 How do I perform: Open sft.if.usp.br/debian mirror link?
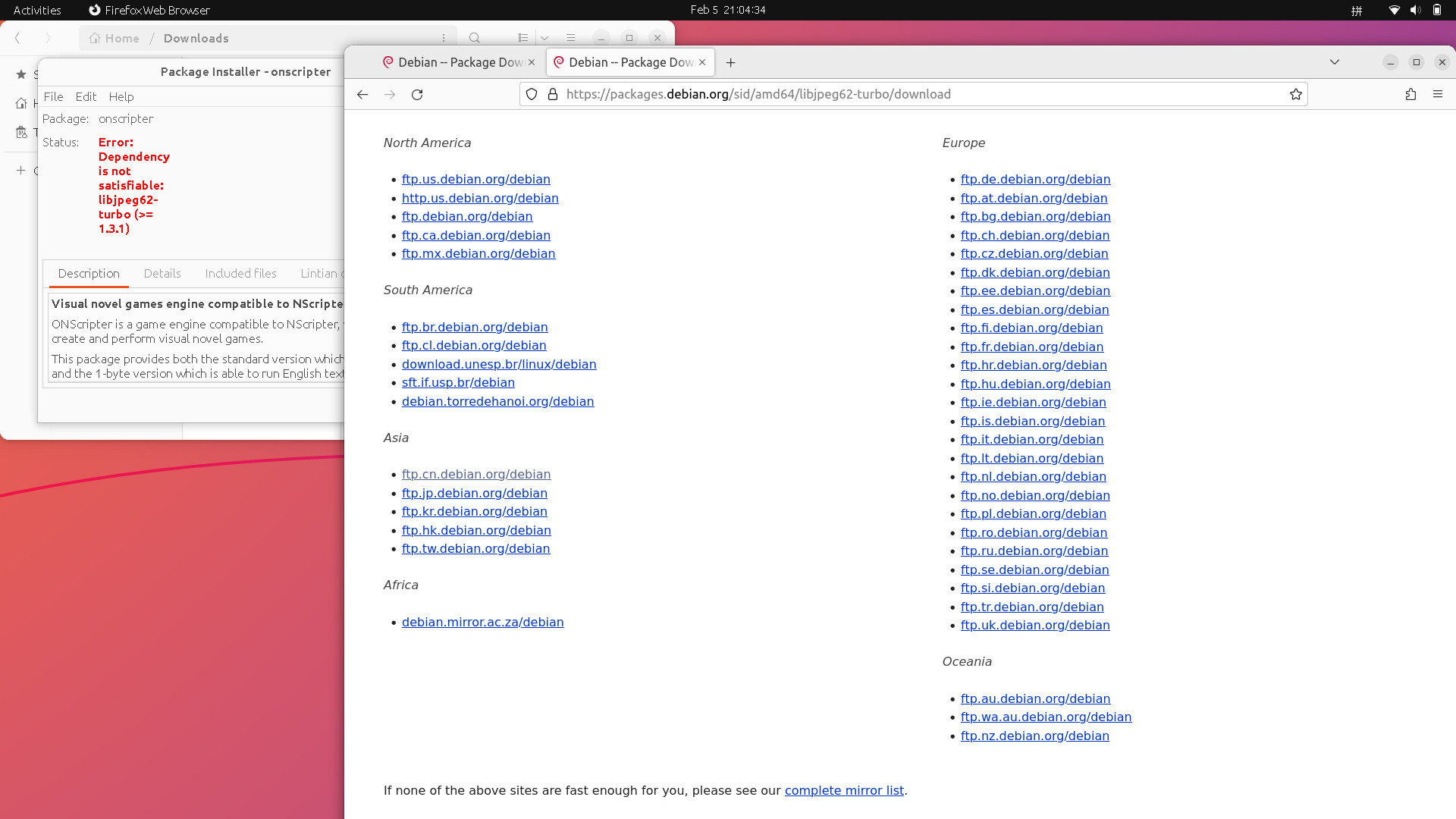(458, 382)
